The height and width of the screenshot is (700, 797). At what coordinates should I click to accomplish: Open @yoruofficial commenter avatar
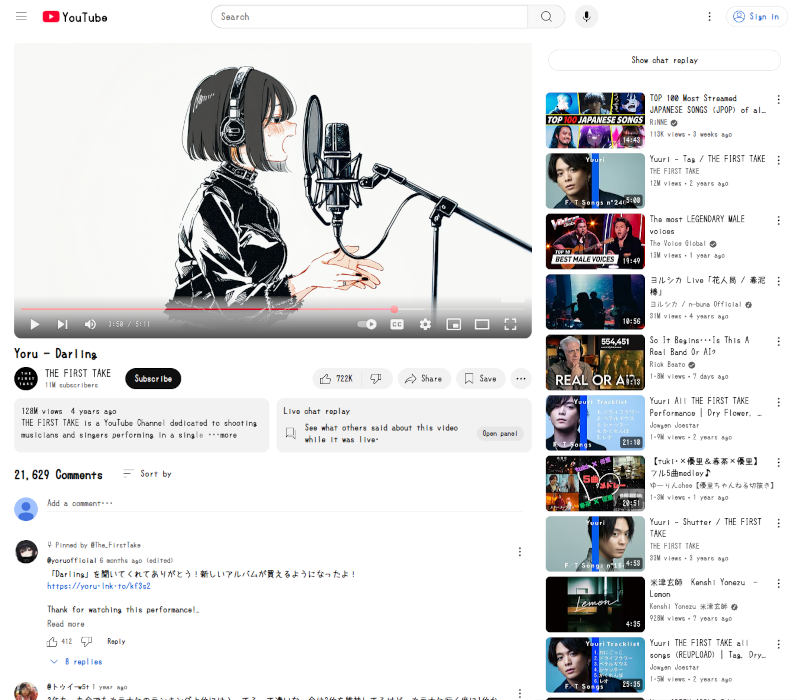[26, 552]
